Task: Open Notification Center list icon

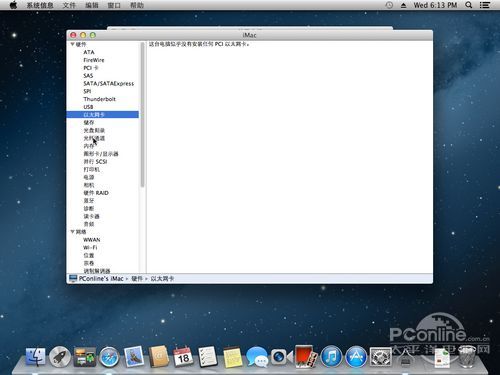Action: (485, 5)
